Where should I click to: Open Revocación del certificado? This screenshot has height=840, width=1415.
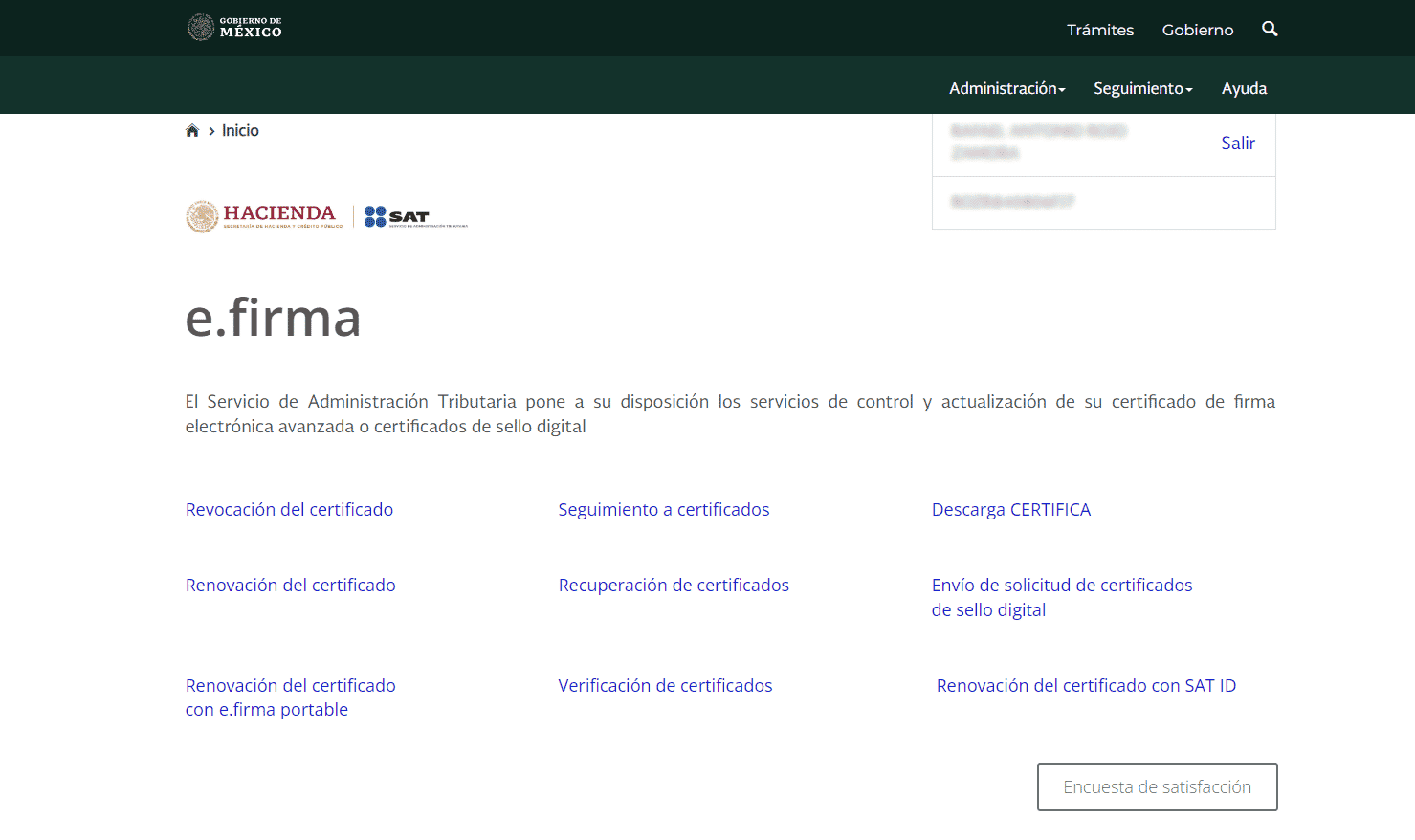(289, 509)
